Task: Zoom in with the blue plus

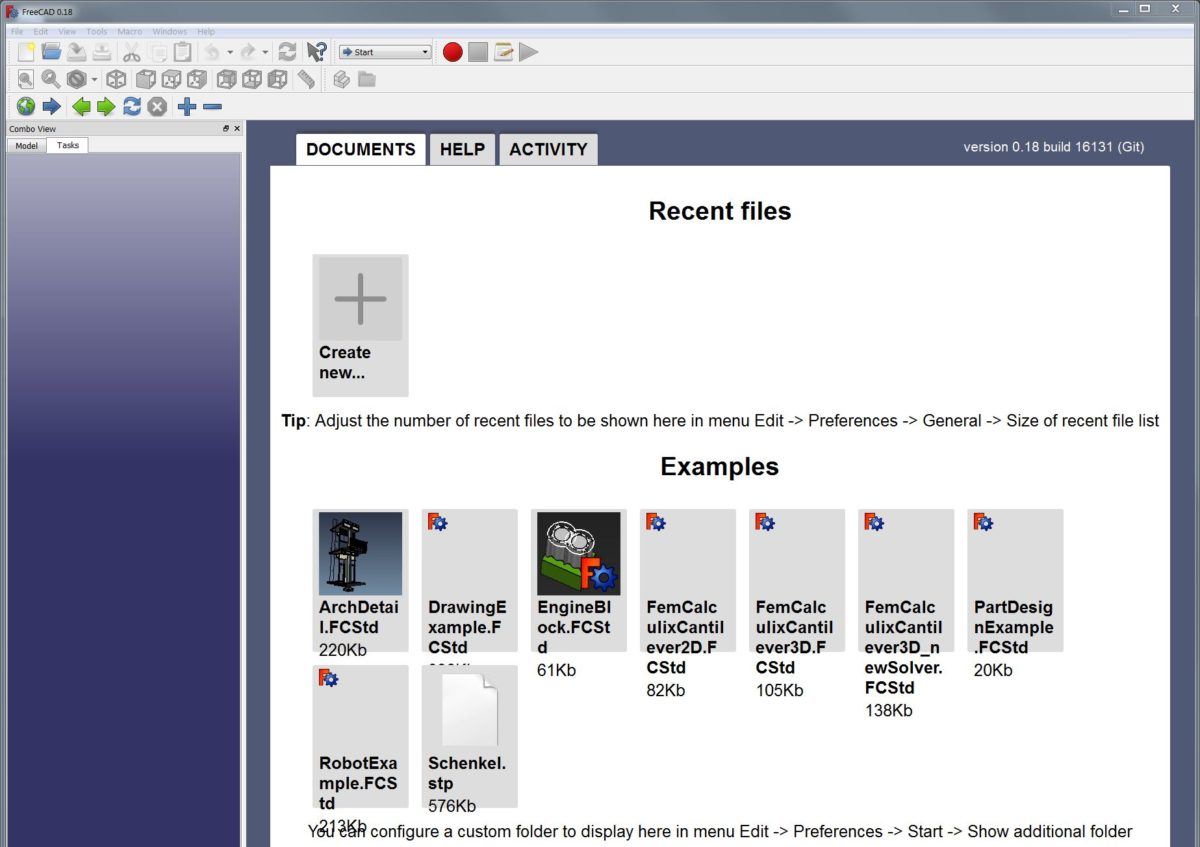Action: pos(187,106)
